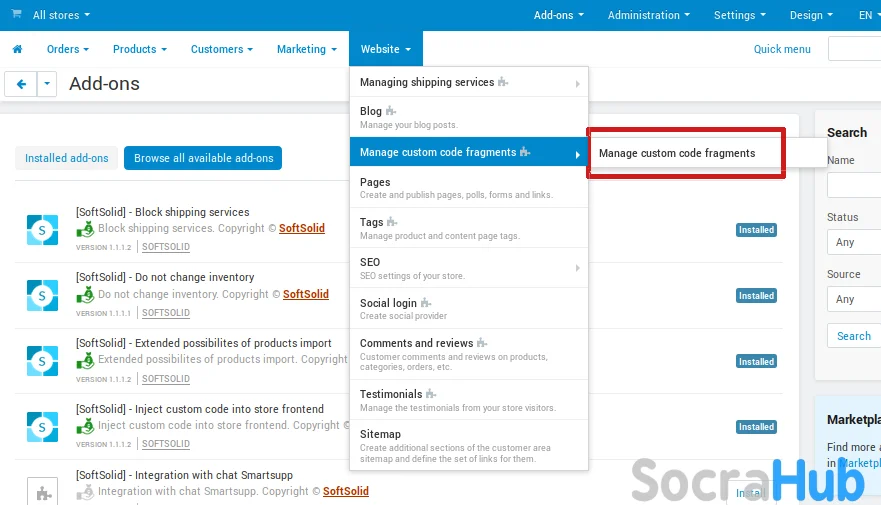Open the Smartsupp chat integration puzzle icon

42,492
